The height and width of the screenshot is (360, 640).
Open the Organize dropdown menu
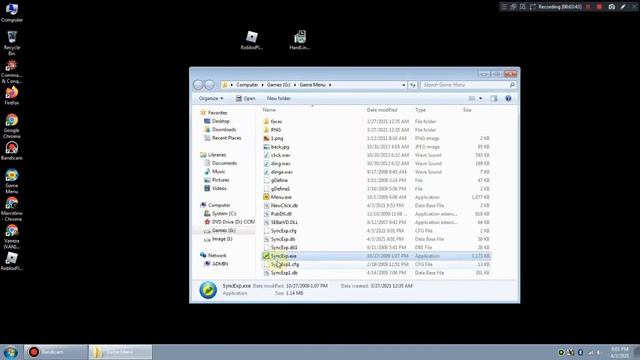click(211, 98)
